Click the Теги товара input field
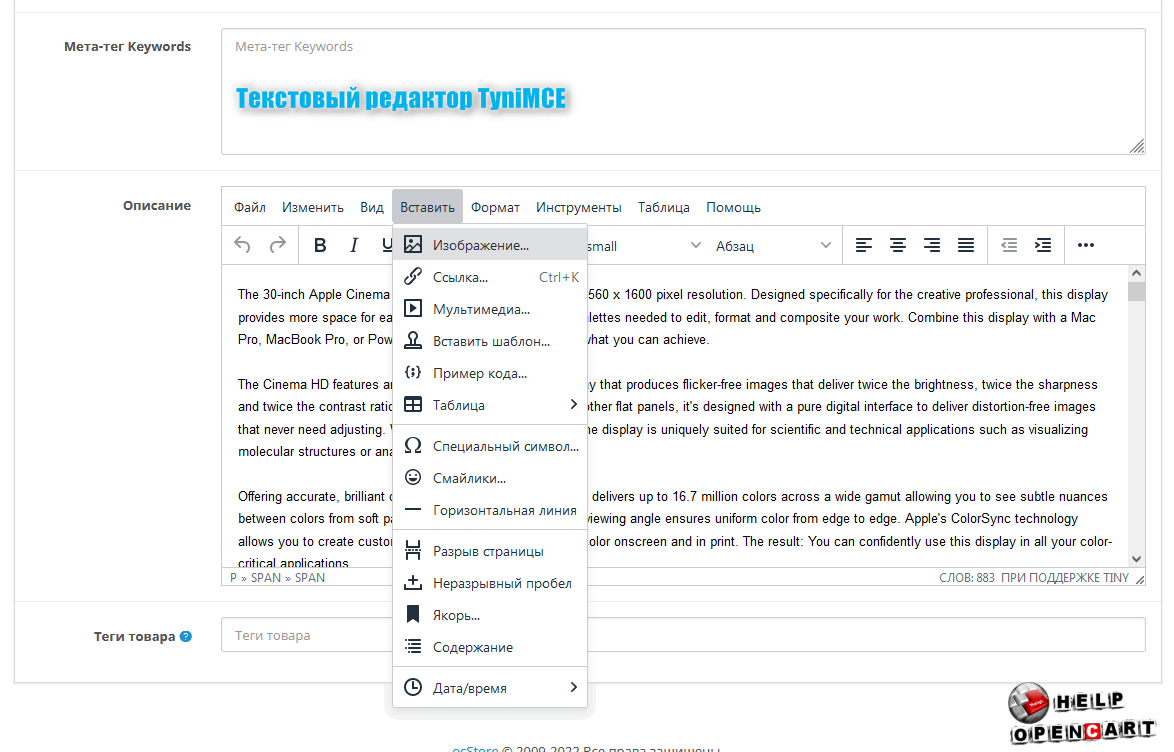Screen dimensions: 1174x752 point(682,635)
